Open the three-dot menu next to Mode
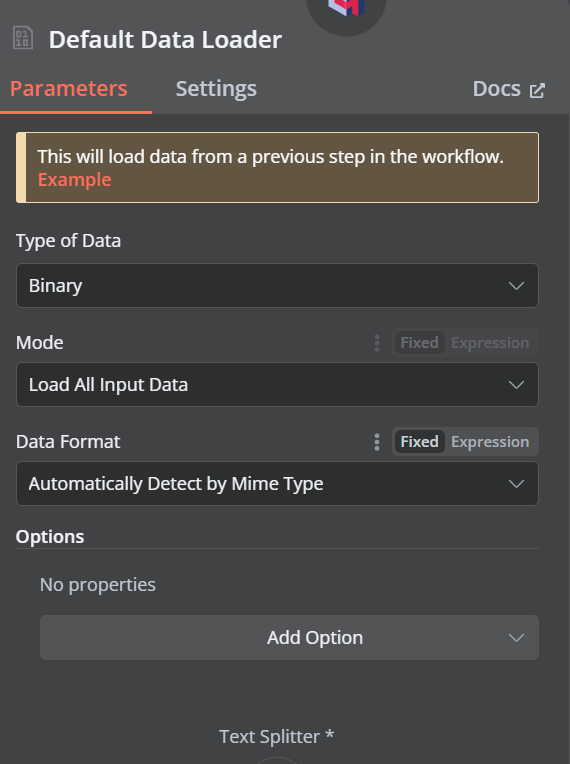This screenshot has width=570, height=764. point(377,343)
